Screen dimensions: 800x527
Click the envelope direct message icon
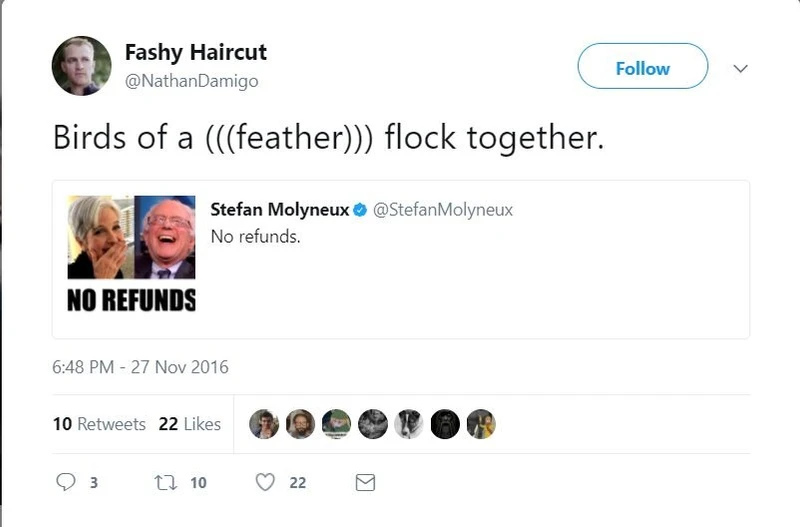coord(365,482)
